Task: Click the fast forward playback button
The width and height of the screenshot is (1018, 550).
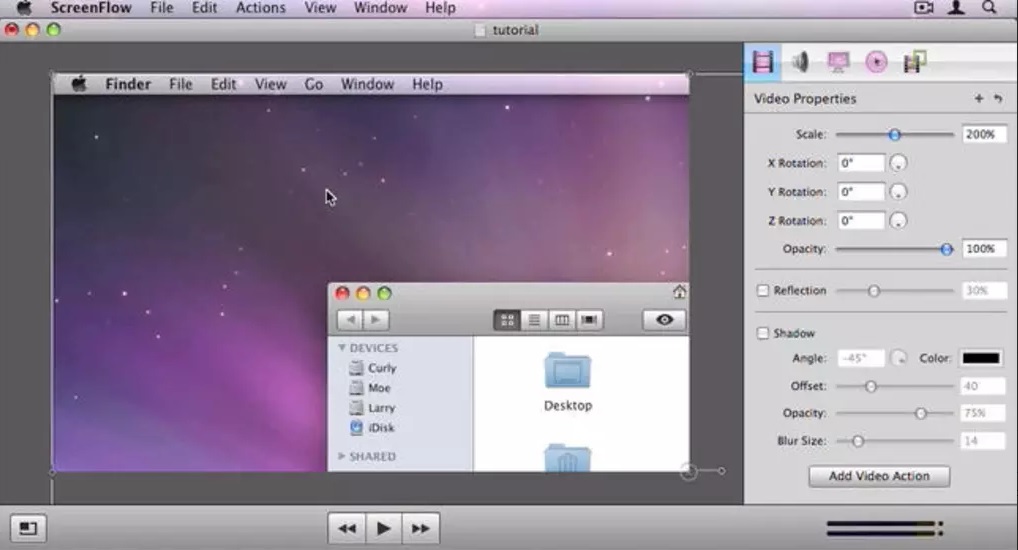Action: tap(421, 529)
